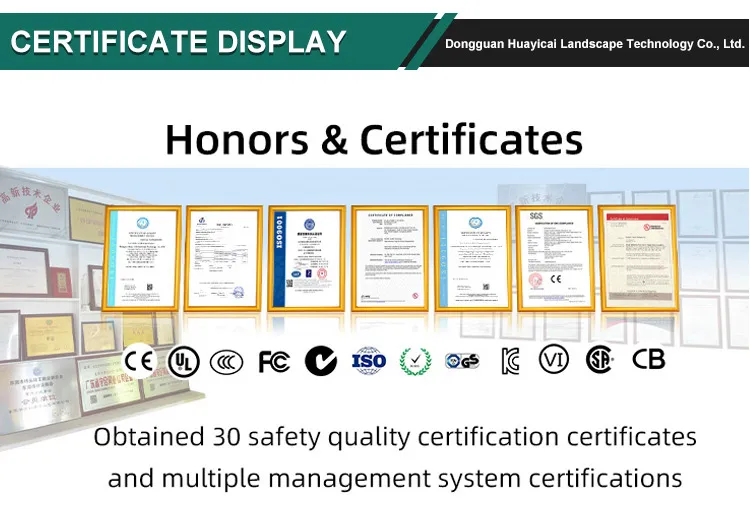Click Dongguan Huayicai Landscape Technology company name
750x518 pixels.
594,44
